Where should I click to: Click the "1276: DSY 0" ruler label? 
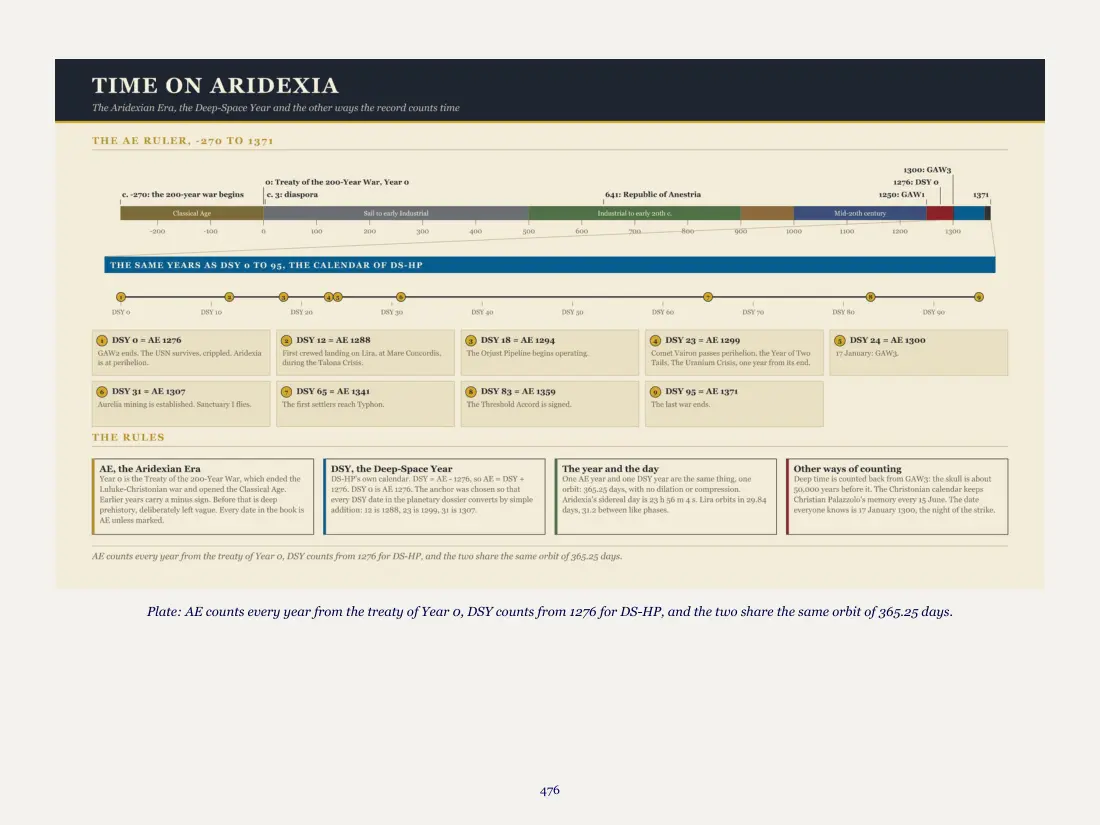915,182
